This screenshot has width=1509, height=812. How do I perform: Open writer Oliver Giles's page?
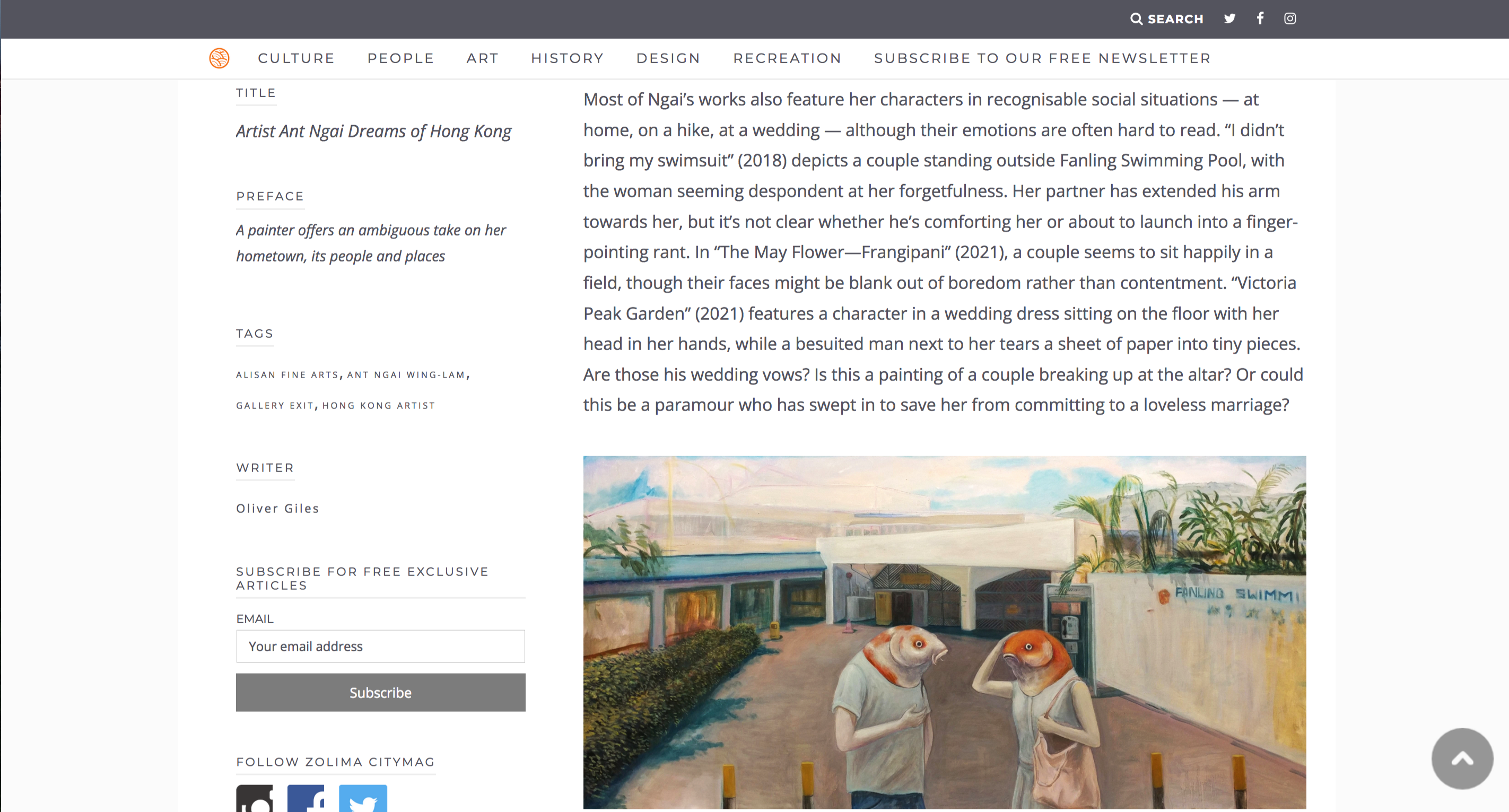pyautogui.click(x=277, y=509)
